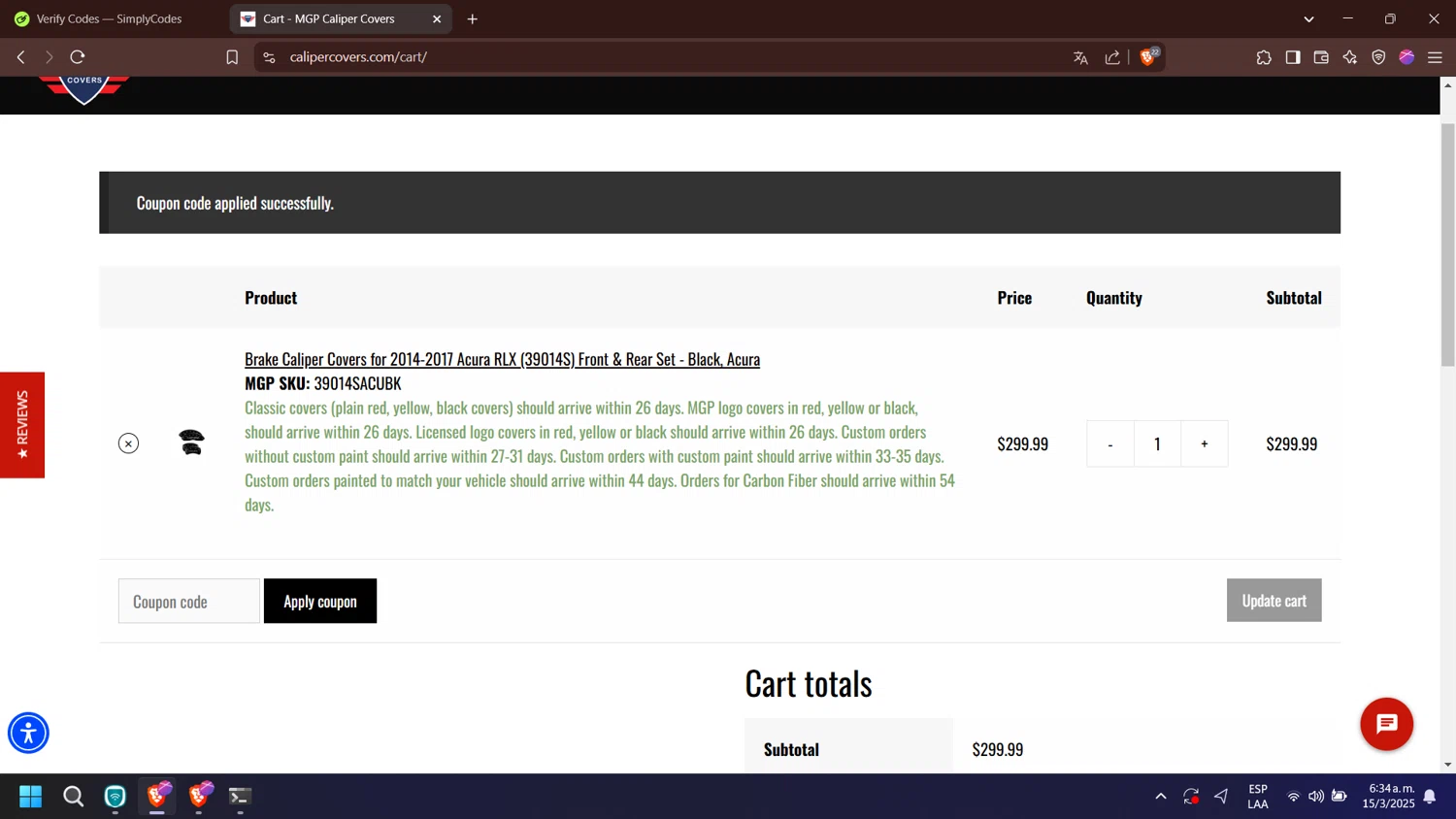Open the Brake Caliper Covers Acura RLX link
Screen dimensions: 1456x819
pyautogui.click(x=502, y=359)
